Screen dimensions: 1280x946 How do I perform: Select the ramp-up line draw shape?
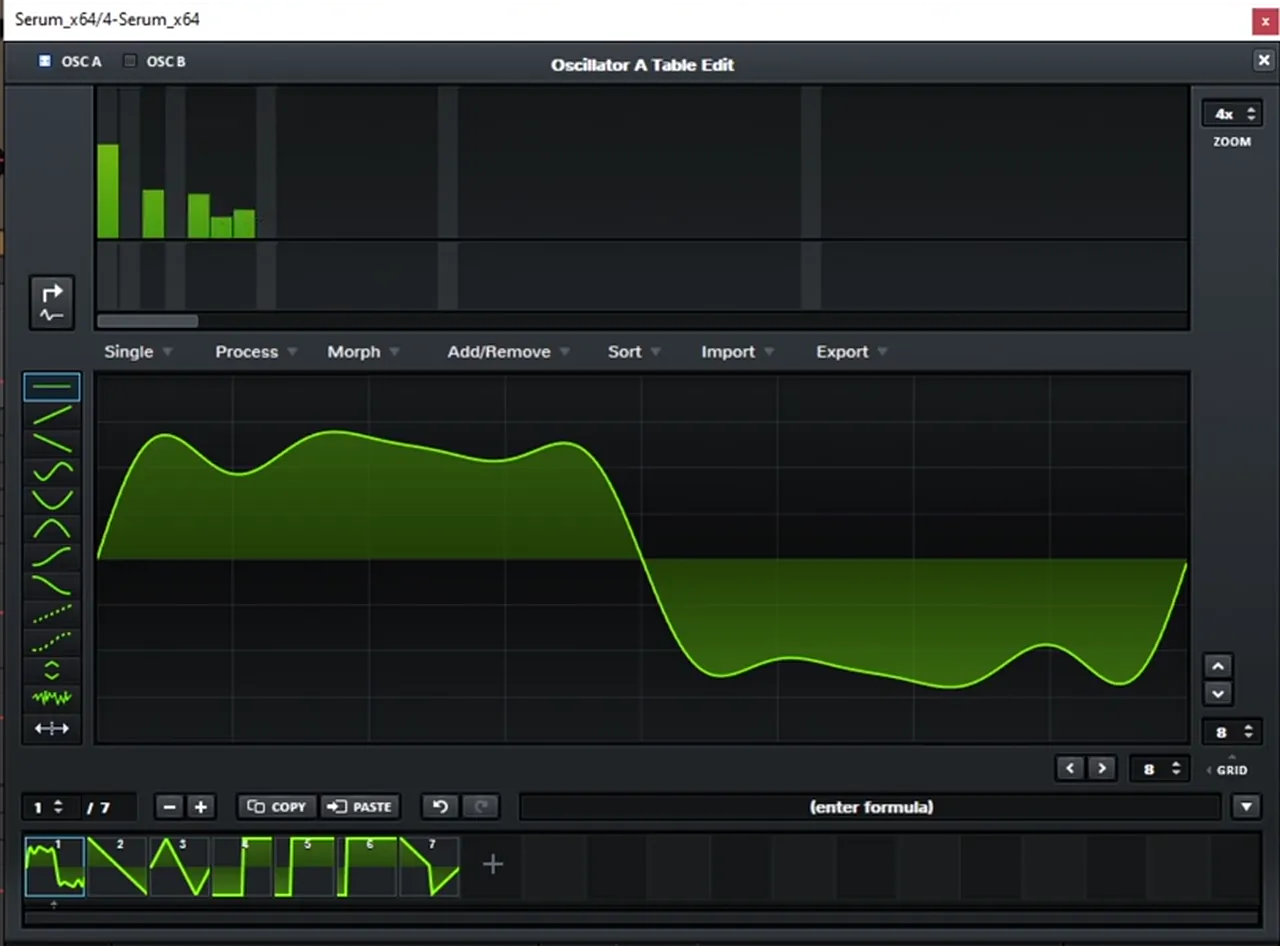(x=52, y=415)
